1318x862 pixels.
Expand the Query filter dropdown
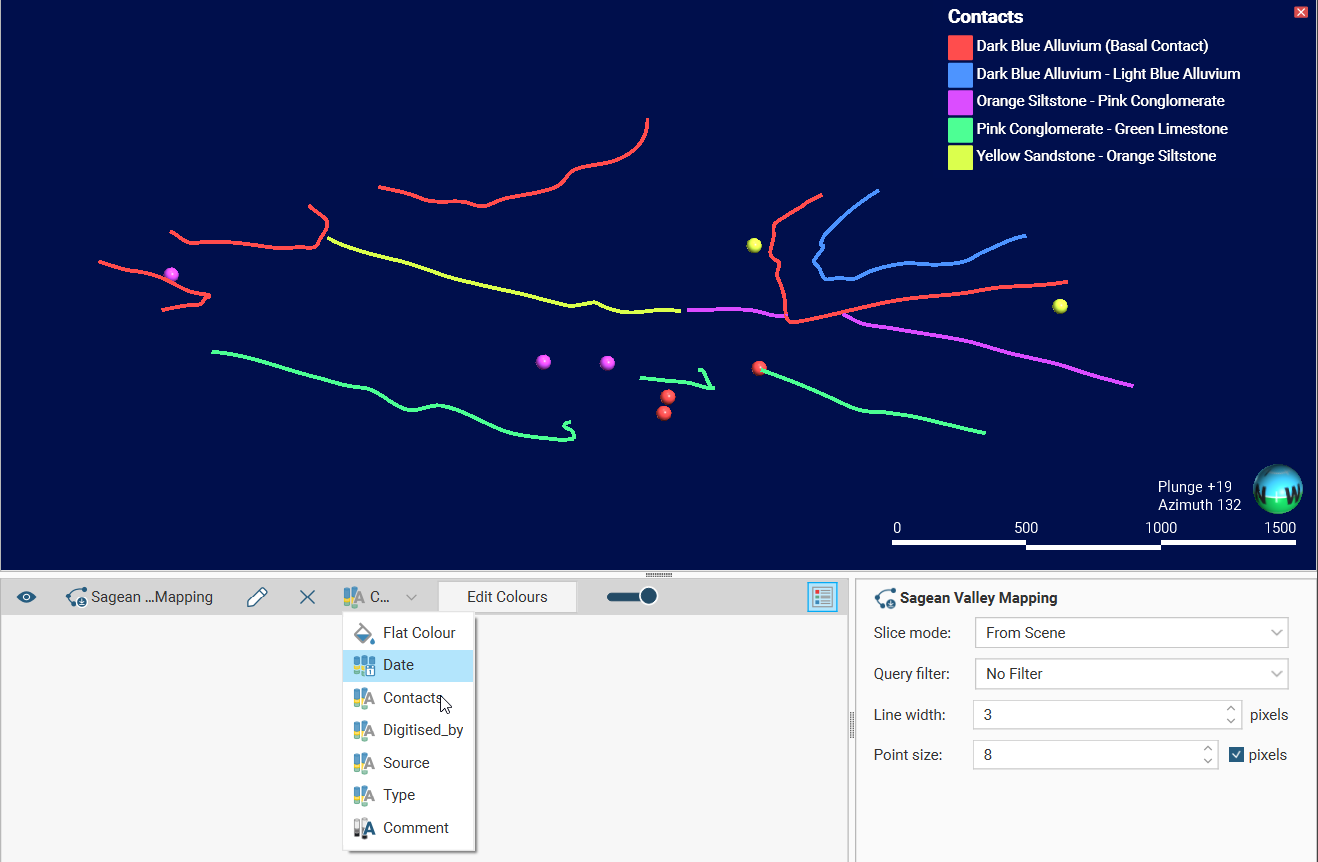(x=1130, y=674)
